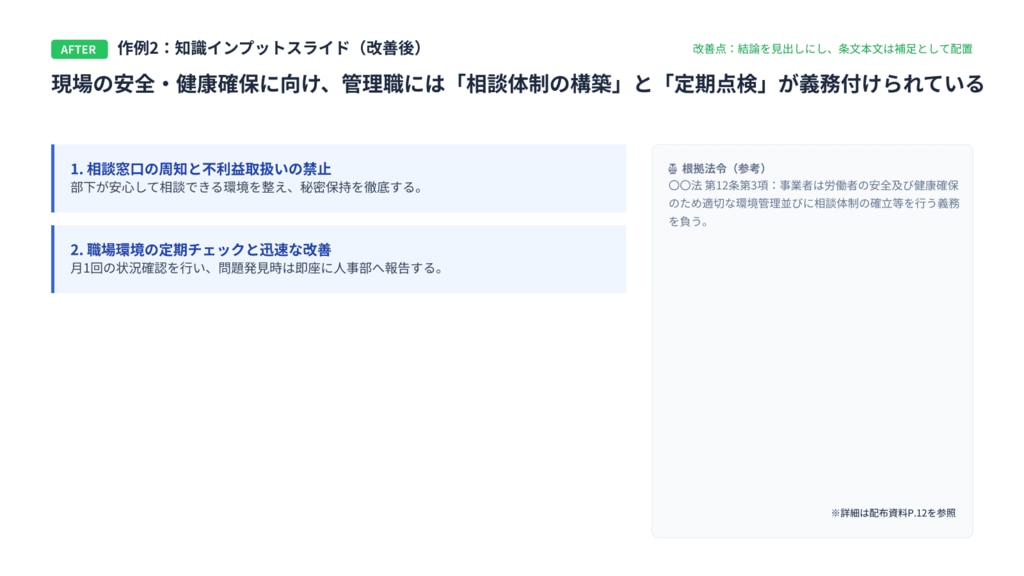The height and width of the screenshot is (576, 1024).
Task: Click the '根拠法令（参考）' label
Action: (724, 168)
